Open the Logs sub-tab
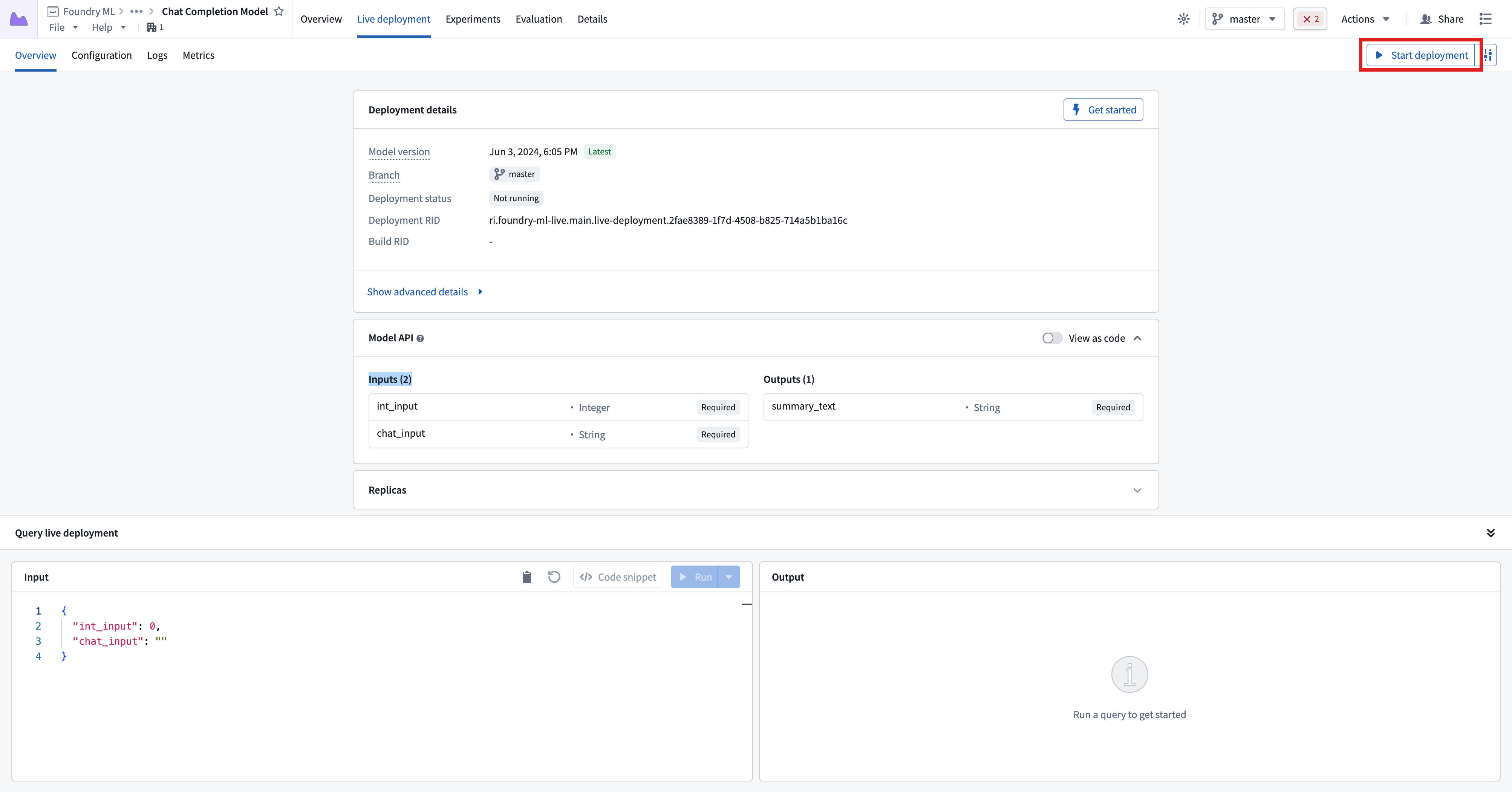This screenshot has height=792, width=1512. [x=157, y=55]
